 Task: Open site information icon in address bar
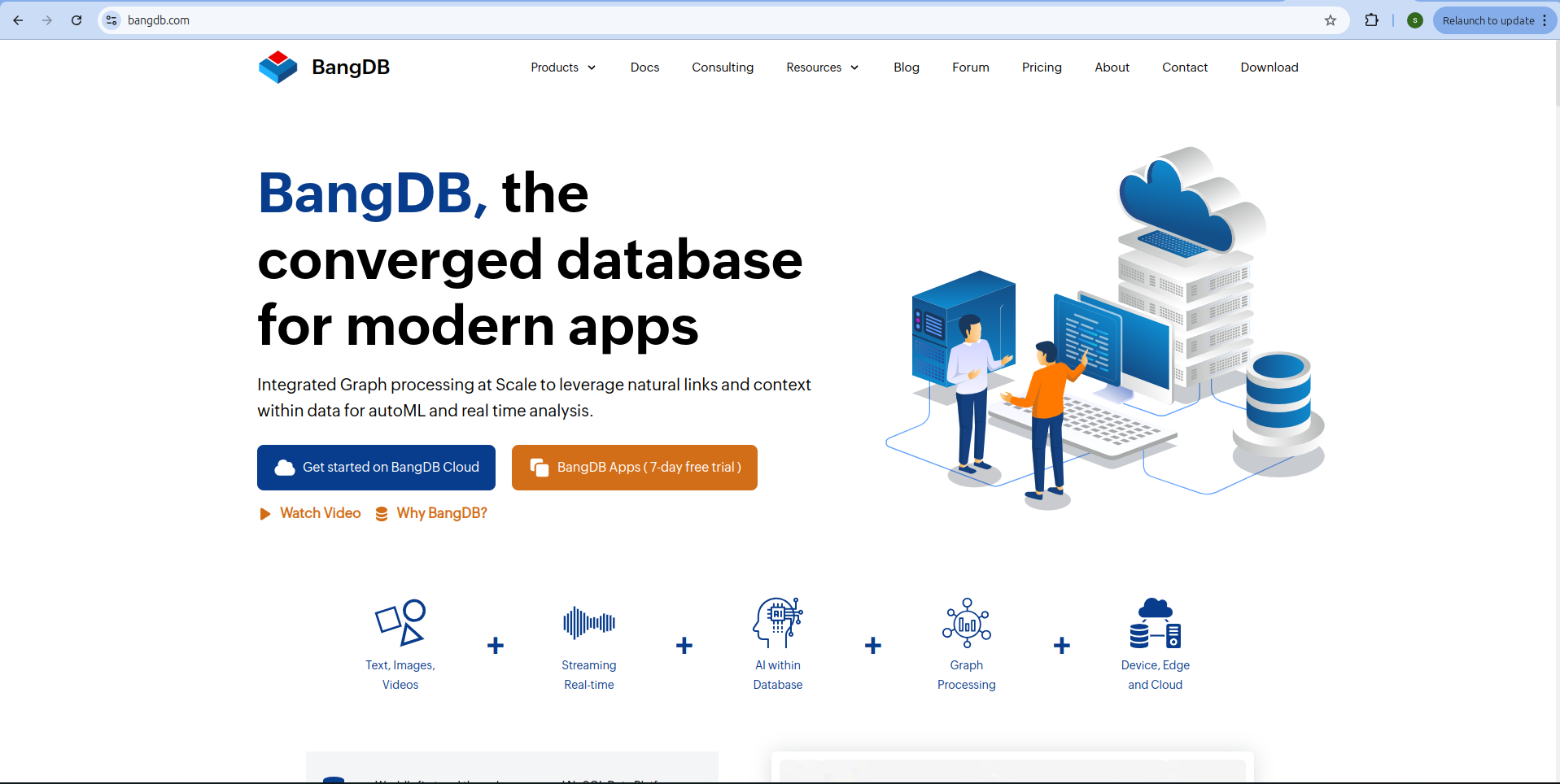point(112,20)
